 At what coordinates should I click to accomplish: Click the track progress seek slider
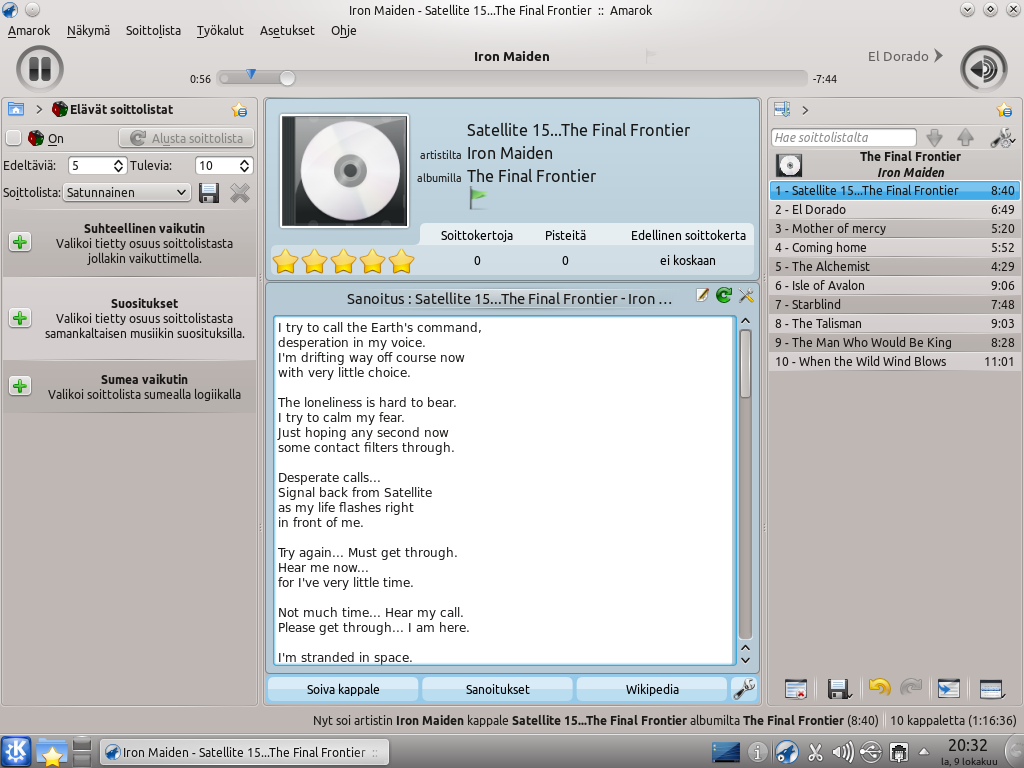coord(512,78)
